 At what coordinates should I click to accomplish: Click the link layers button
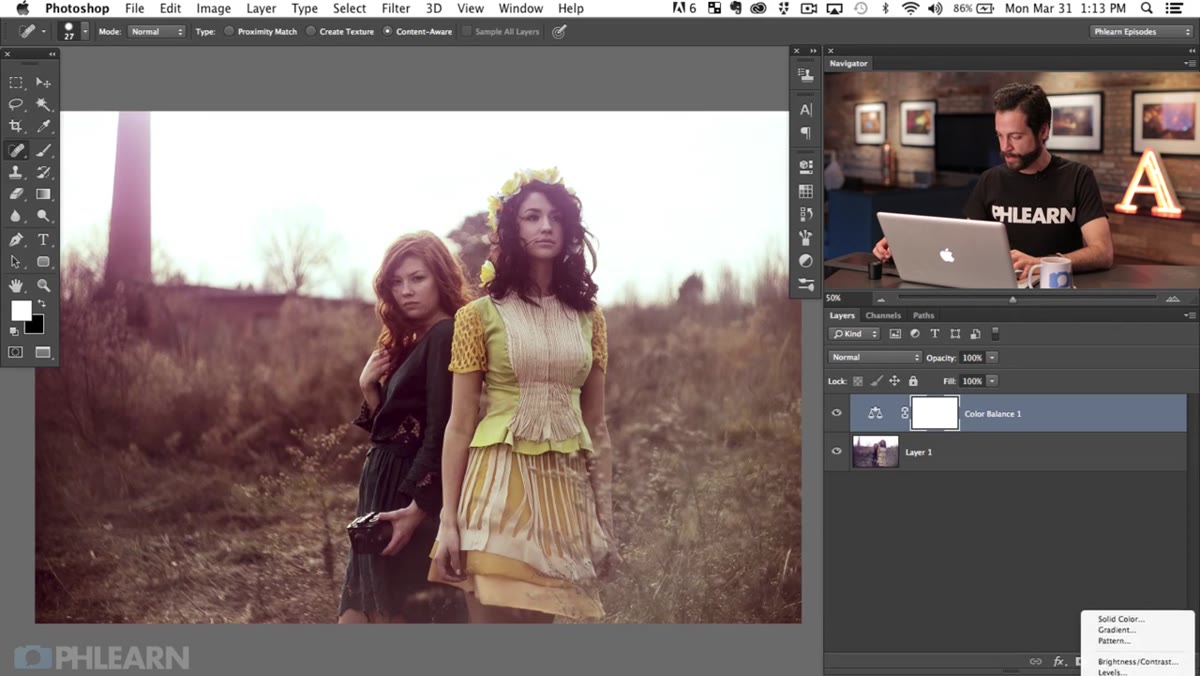click(x=1035, y=661)
